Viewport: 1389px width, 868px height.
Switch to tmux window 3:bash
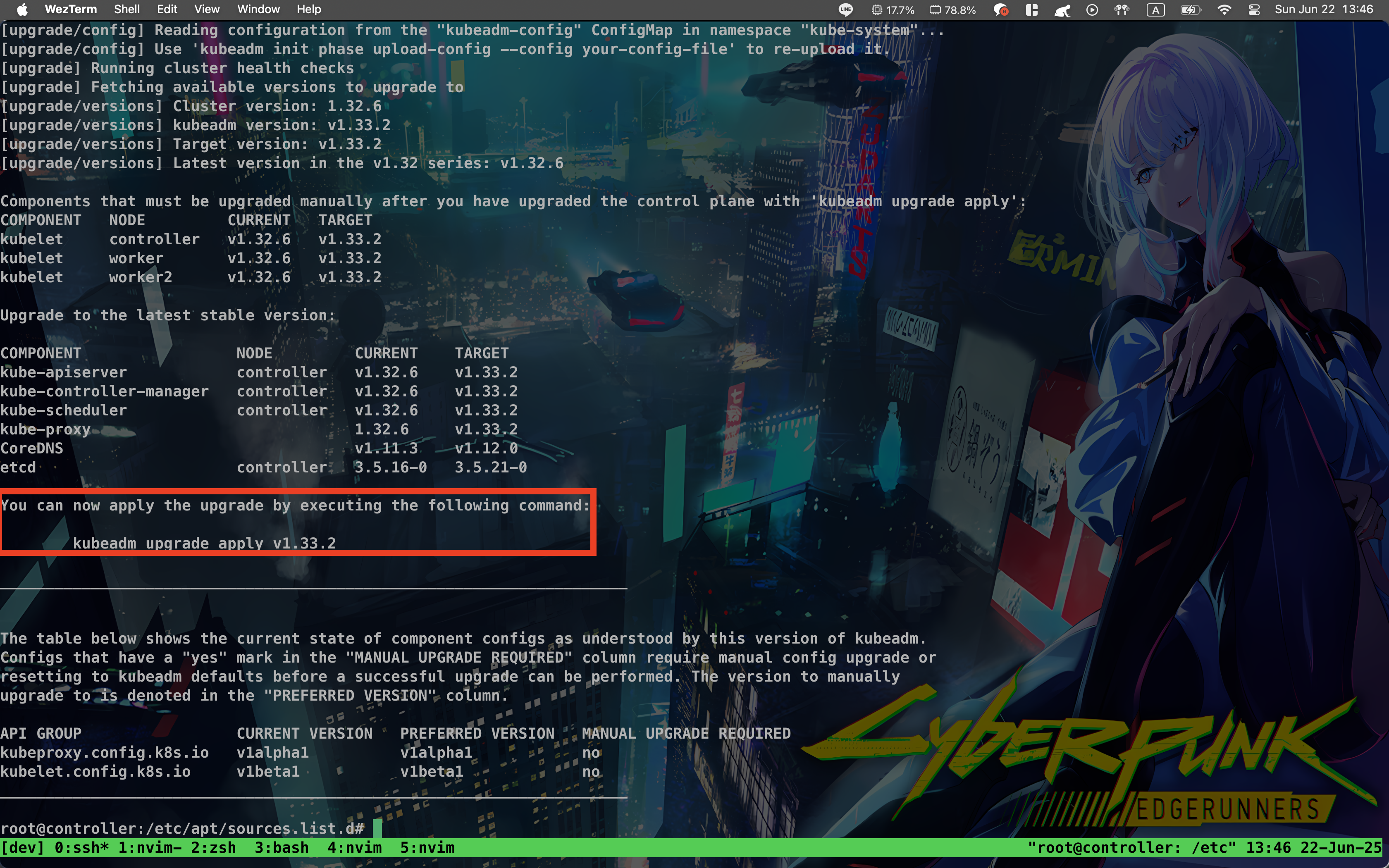point(282,847)
